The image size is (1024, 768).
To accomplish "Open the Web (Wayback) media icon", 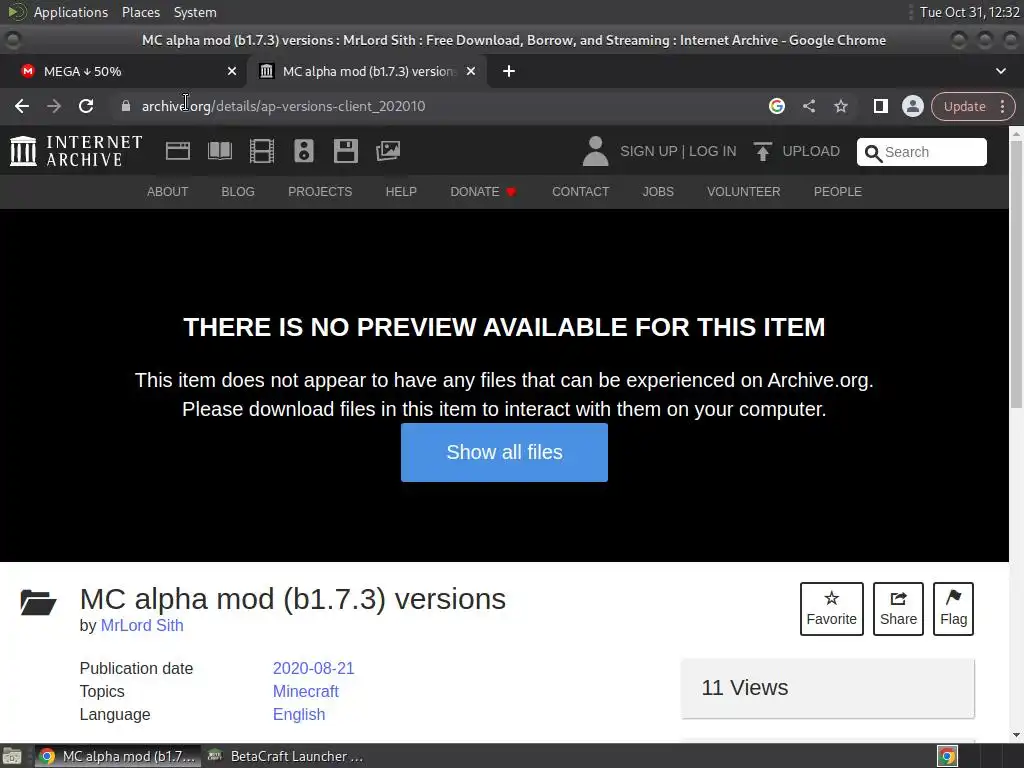I will [178, 151].
